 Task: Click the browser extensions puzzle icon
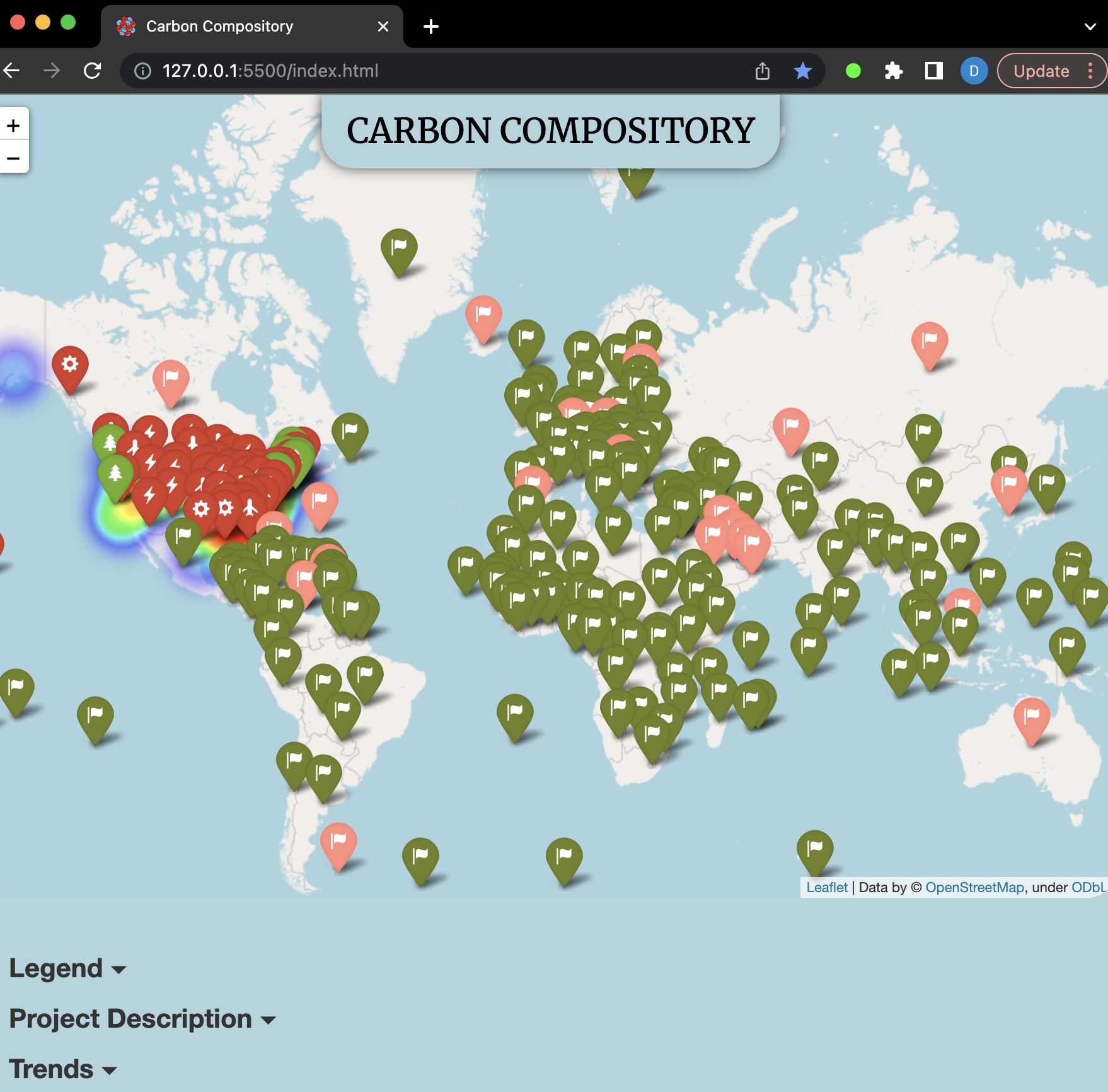(894, 71)
